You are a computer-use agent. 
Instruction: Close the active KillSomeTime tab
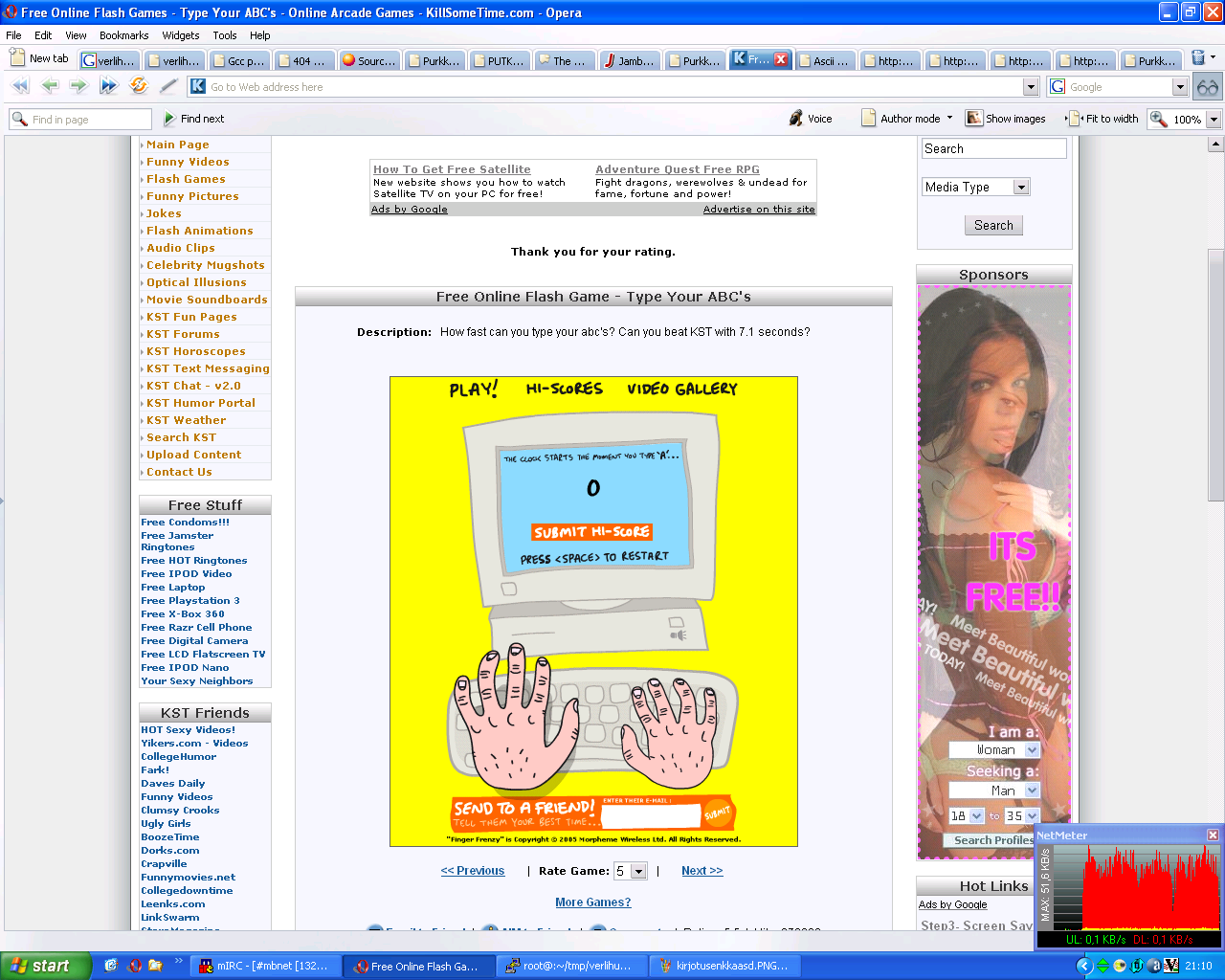(x=781, y=59)
